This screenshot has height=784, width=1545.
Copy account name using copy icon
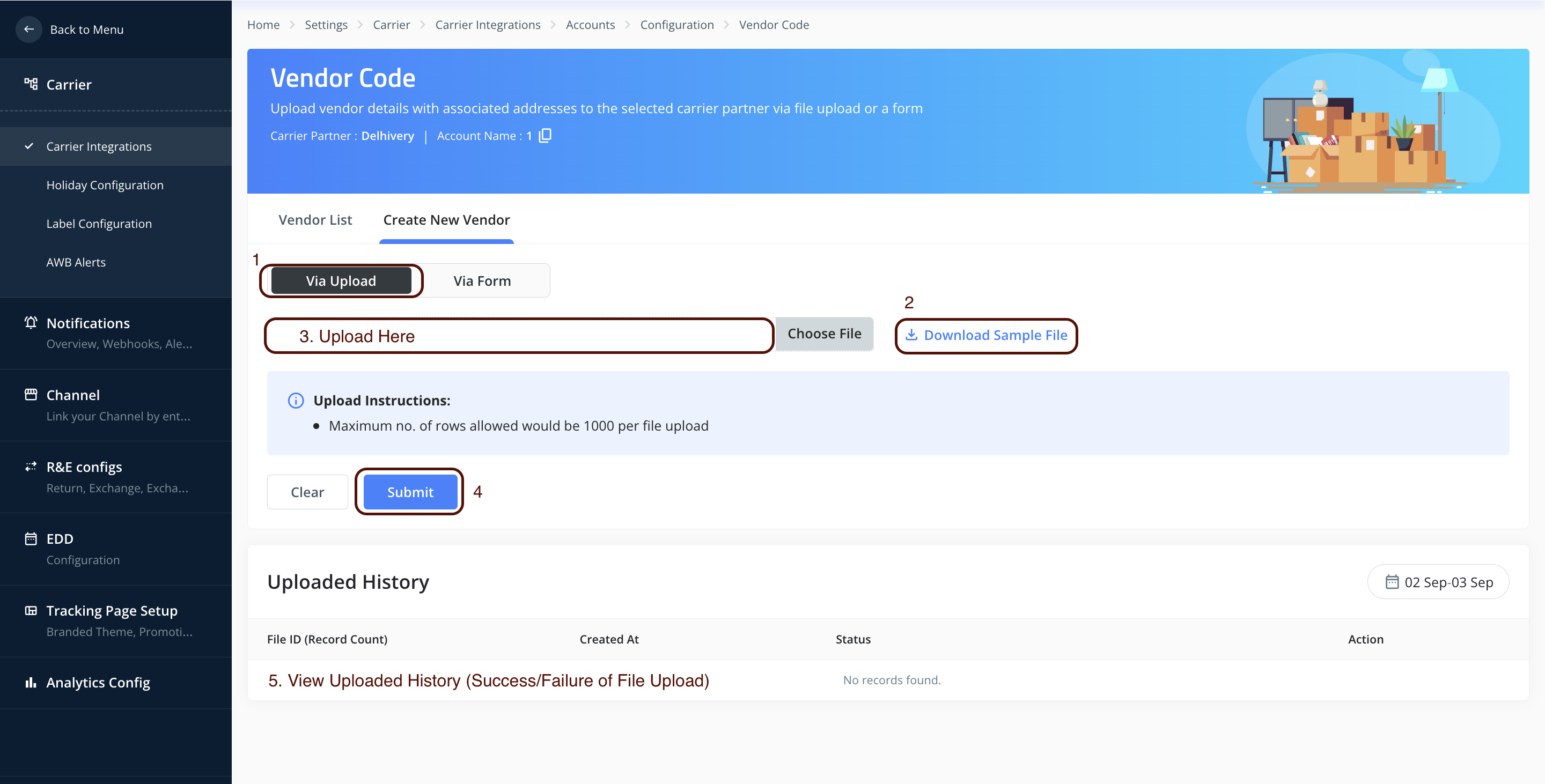click(545, 136)
